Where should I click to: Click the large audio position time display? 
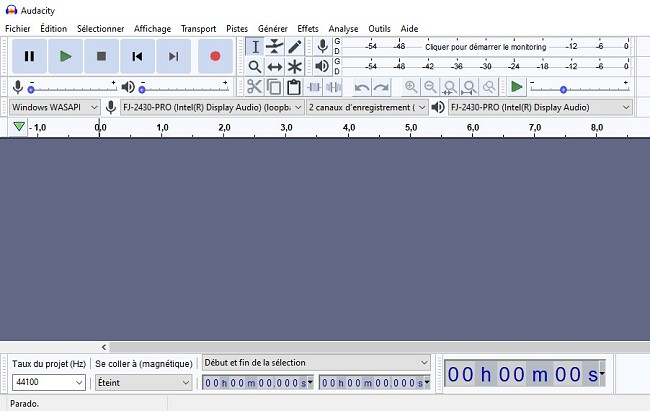523,374
